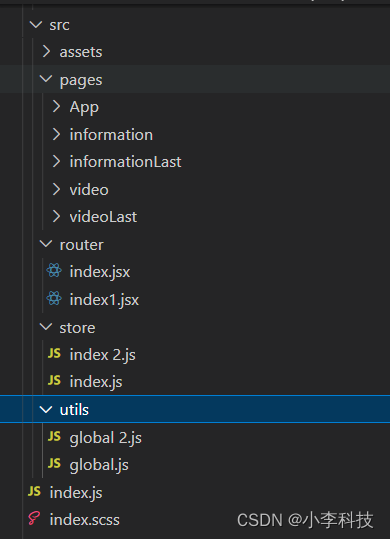Expand the video folder chevron

point(56,189)
